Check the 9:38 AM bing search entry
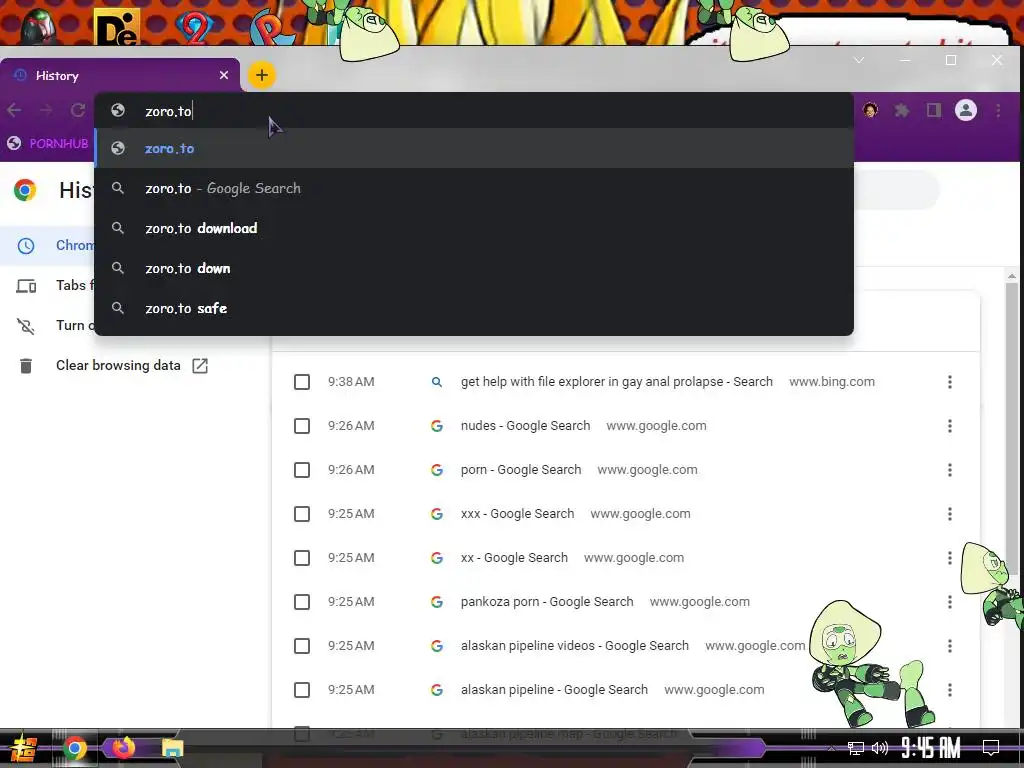1024x768 pixels. coord(302,382)
